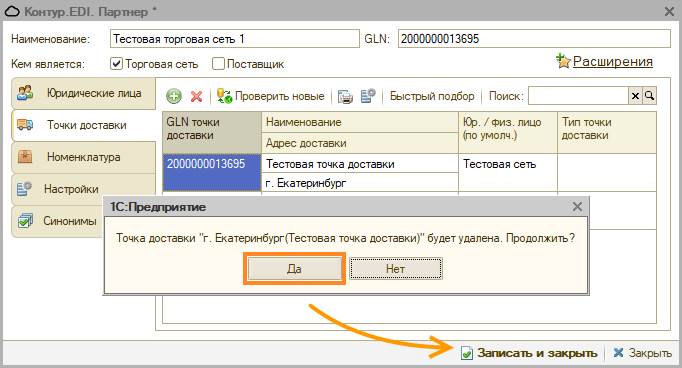
Task: Open the Номенклатура tab
Action: 83,157
